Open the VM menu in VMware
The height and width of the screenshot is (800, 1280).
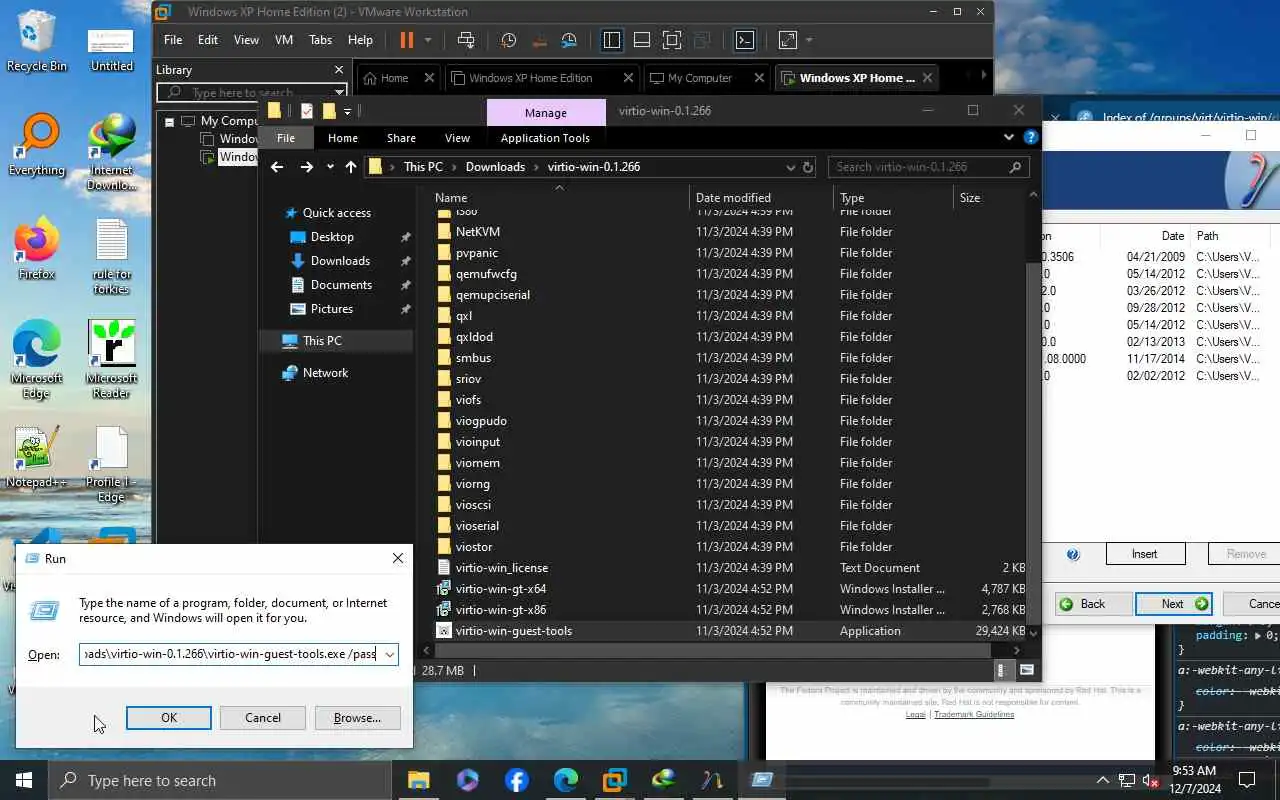(x=284, y=40)
